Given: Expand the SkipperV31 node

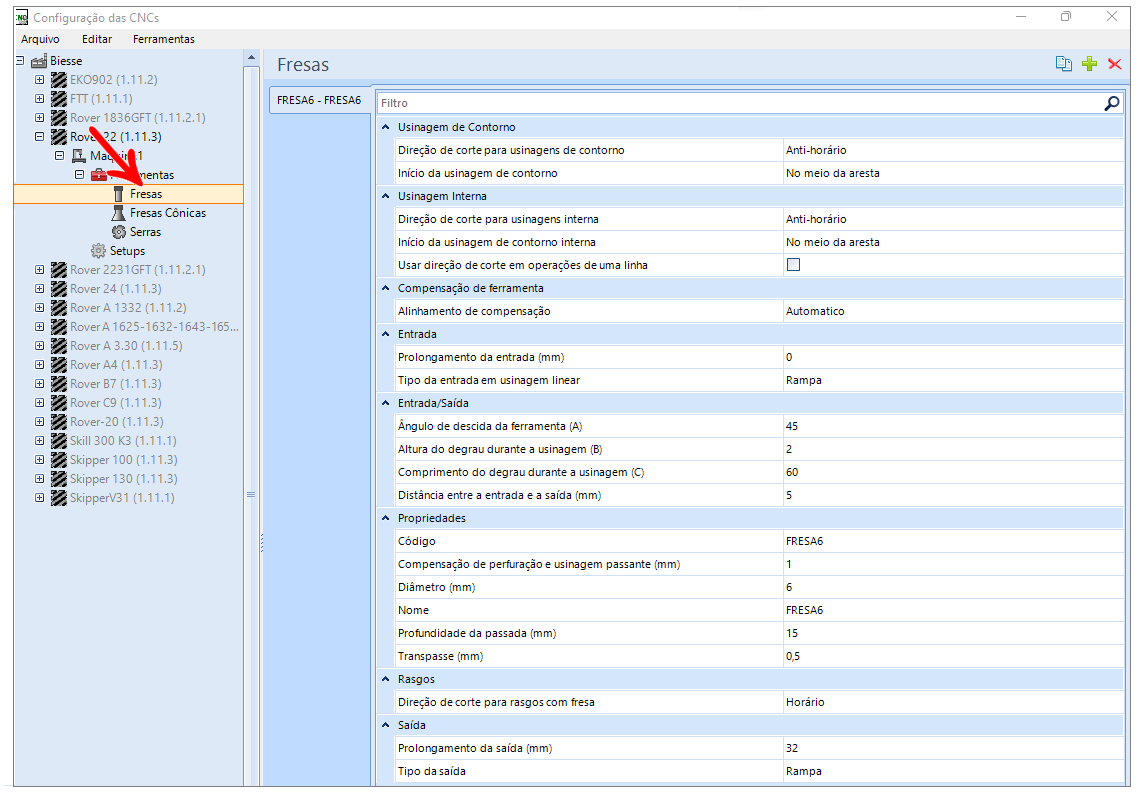Looking at the screenshot, I should tap(39, 498).
